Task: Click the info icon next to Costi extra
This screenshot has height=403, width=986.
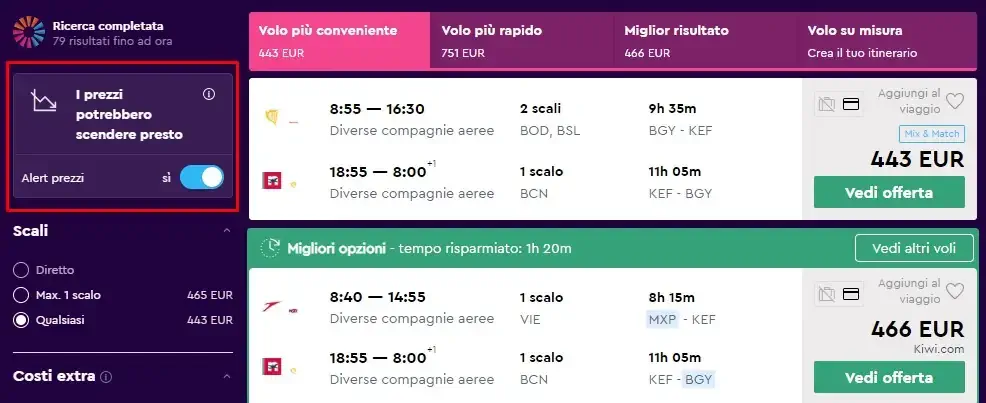Action: (106, 377)
